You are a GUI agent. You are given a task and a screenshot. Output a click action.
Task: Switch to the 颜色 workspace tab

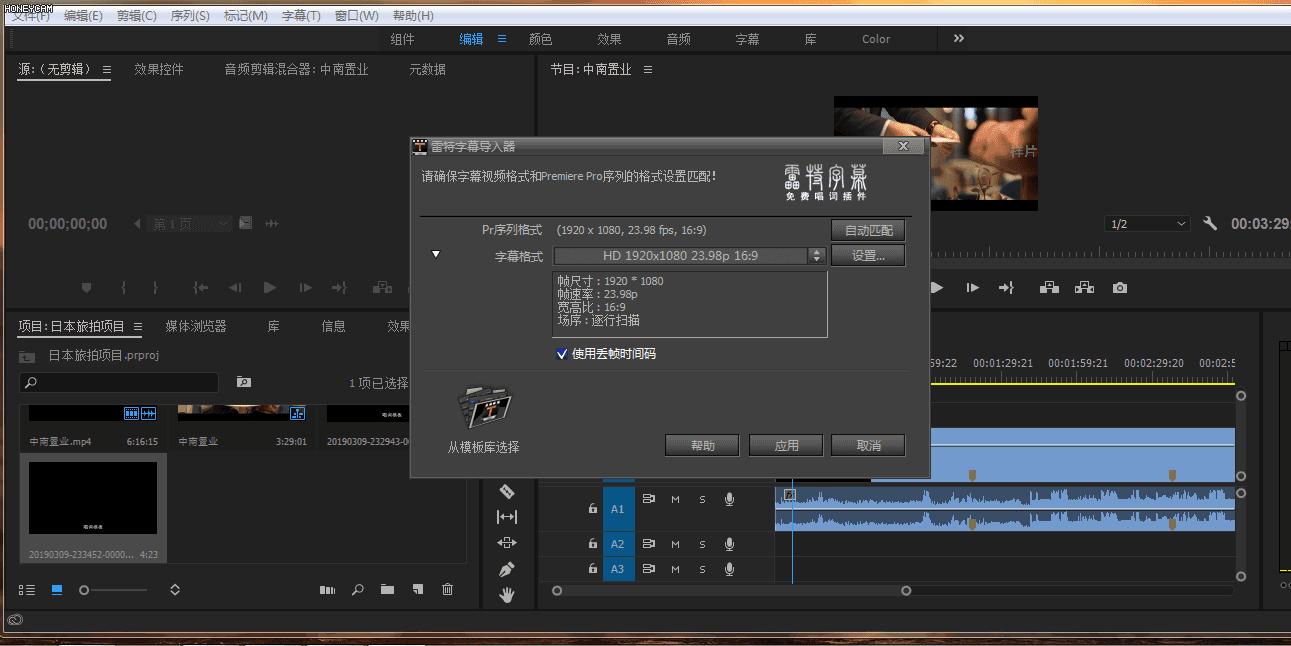click(x=540, y=39)
